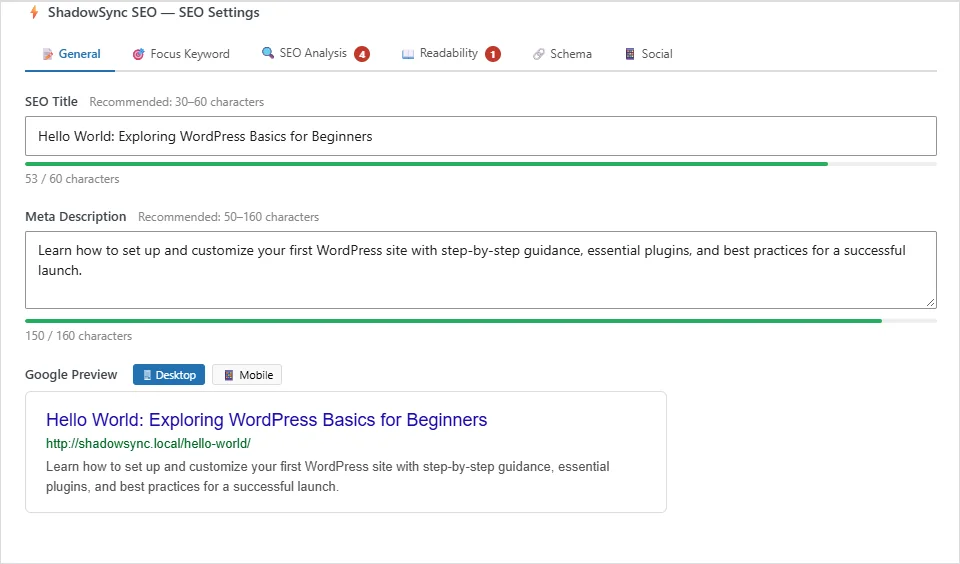Select Desktop Google preview mode
Viewport: 960px width, 564px height.
(169, 375)
